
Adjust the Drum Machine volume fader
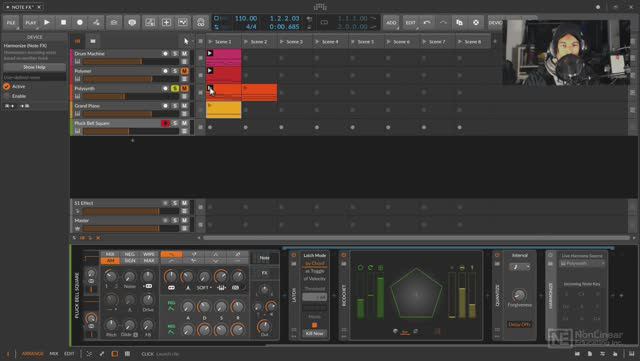(131, 62)
